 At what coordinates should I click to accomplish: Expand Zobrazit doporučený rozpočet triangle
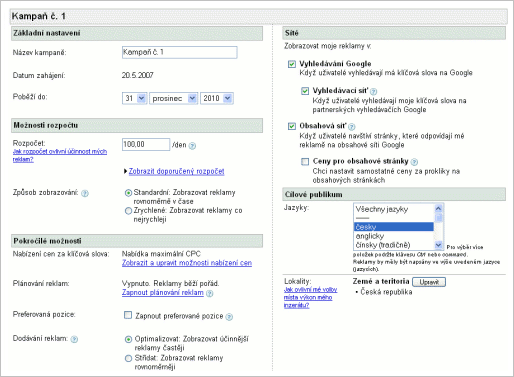(x=125, y=171)
